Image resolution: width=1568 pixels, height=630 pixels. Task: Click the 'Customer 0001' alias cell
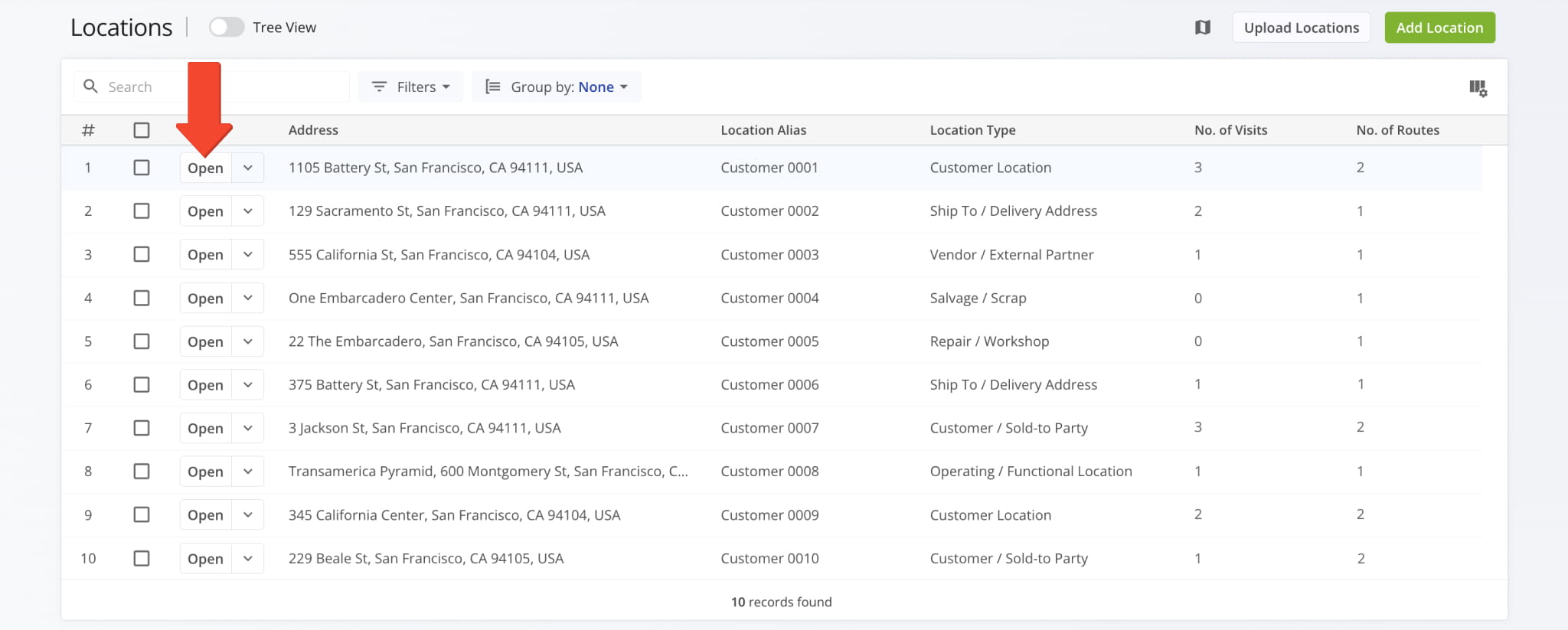tap(769, 168)
